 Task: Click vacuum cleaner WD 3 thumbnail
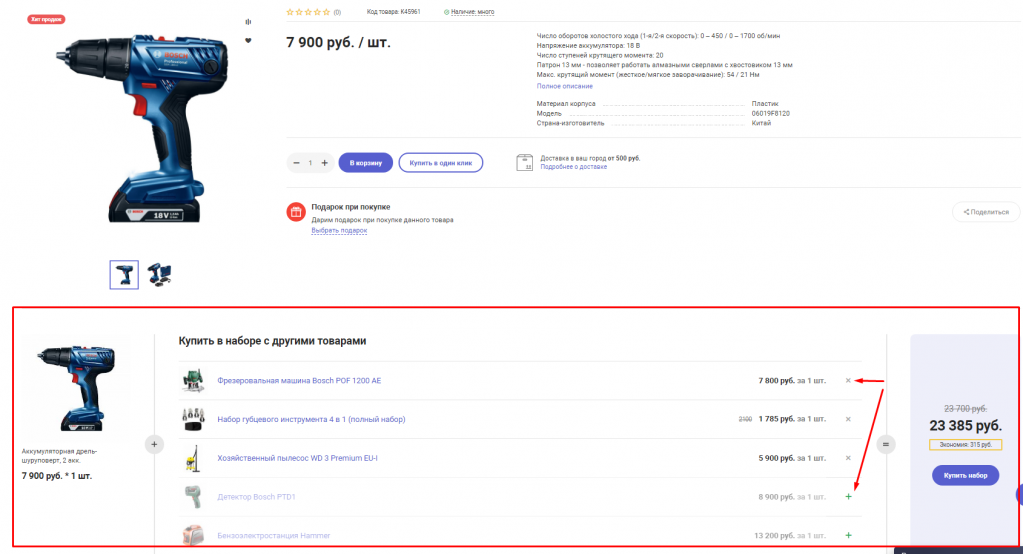pos(193,458)
